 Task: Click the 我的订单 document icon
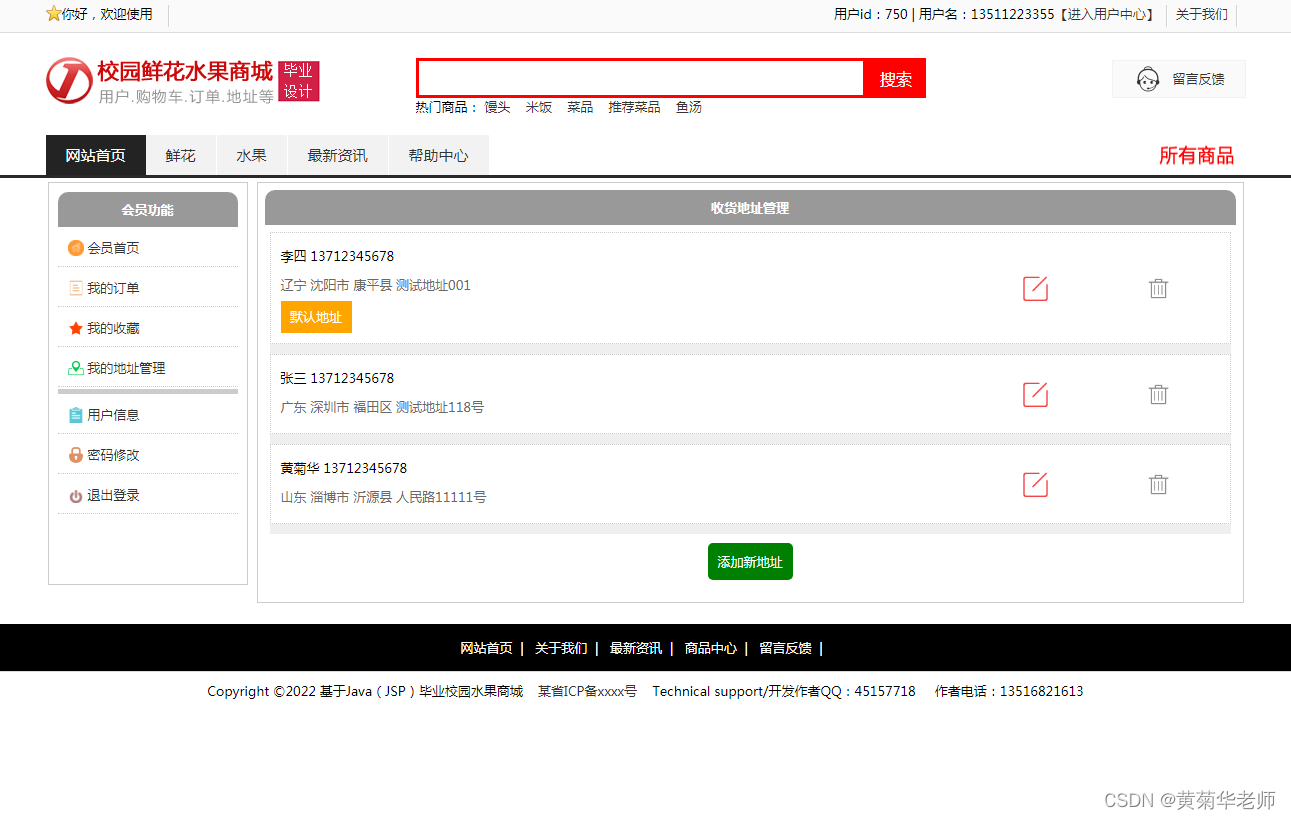point(75,288)
